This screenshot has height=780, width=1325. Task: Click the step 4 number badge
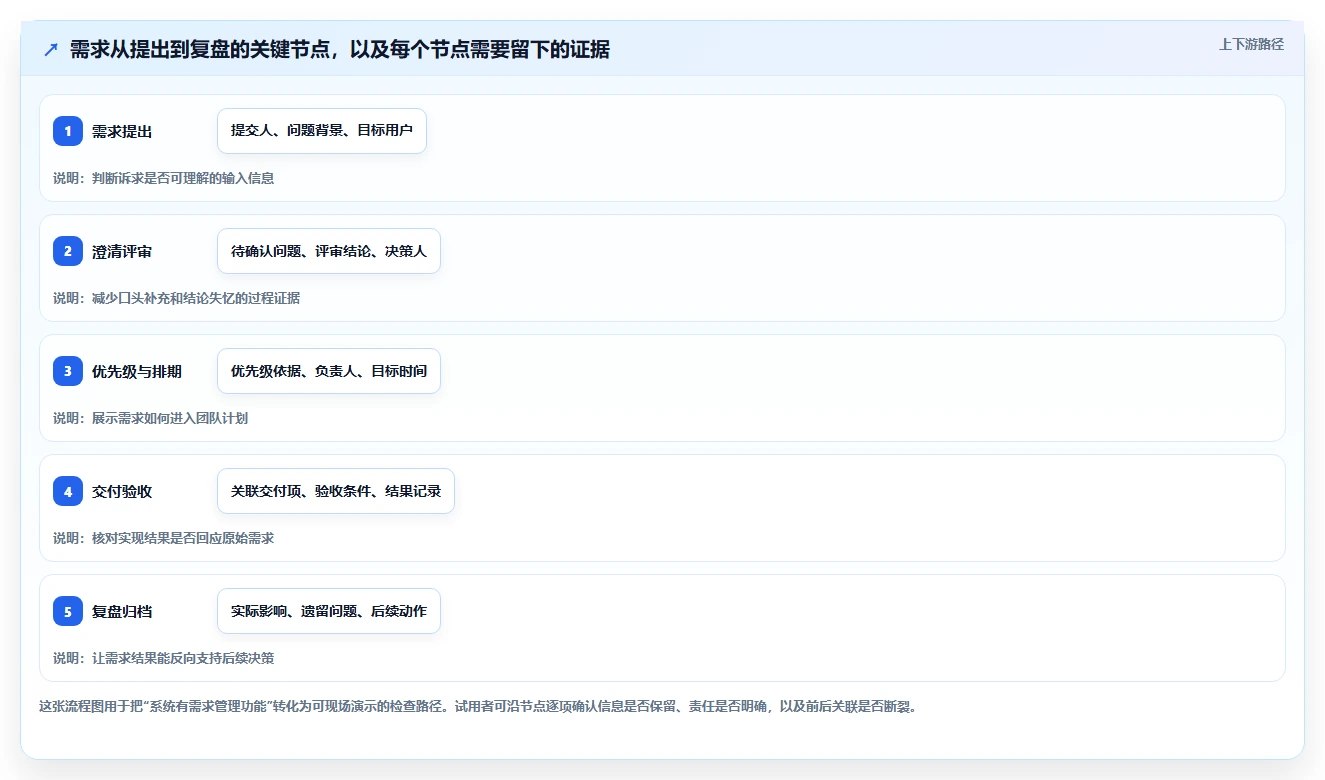click(x=68, y=491)
